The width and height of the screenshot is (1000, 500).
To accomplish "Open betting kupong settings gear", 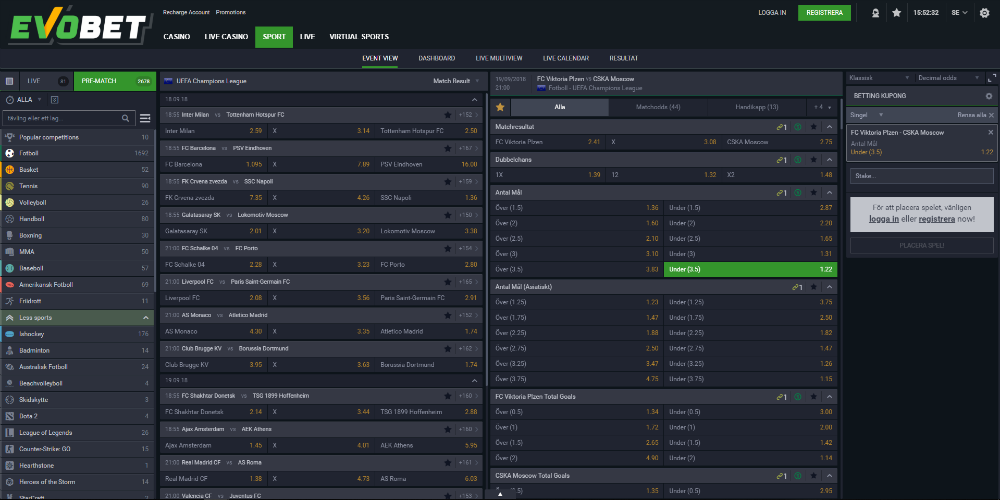I will (x=989, y=96).
